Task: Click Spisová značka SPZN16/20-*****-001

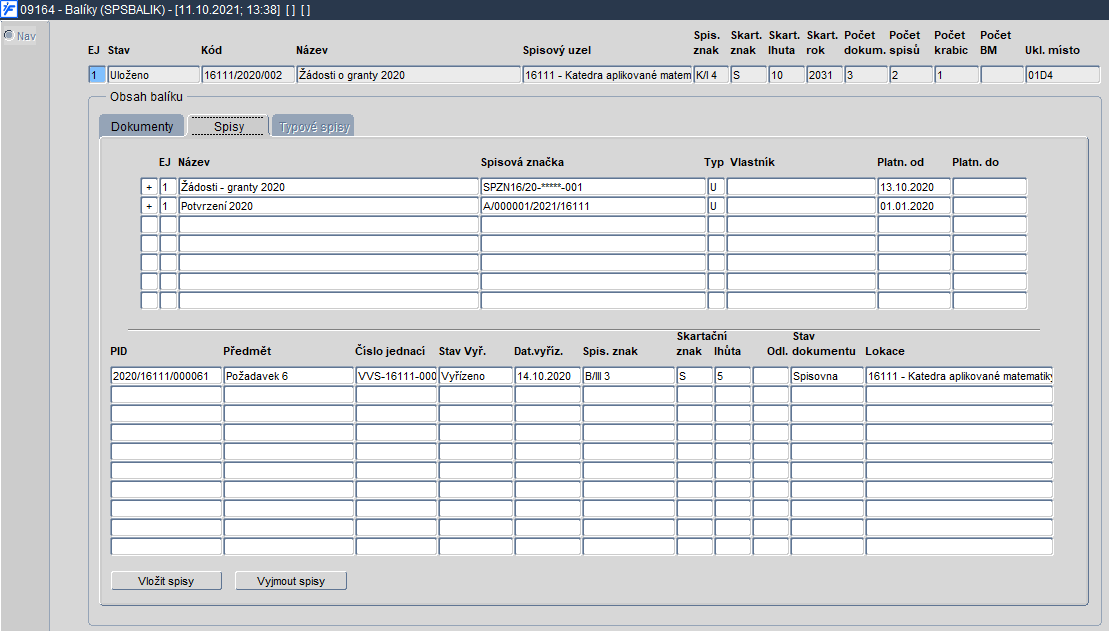Action: point(593,187)
